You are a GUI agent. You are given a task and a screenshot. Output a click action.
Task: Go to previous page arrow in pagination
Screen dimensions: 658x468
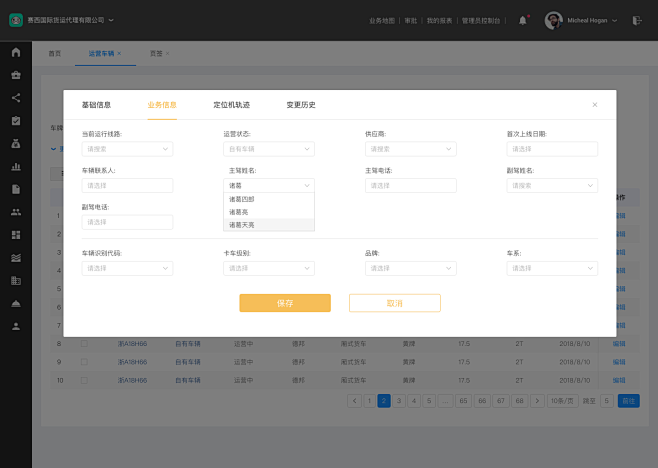tap(355, 401)
